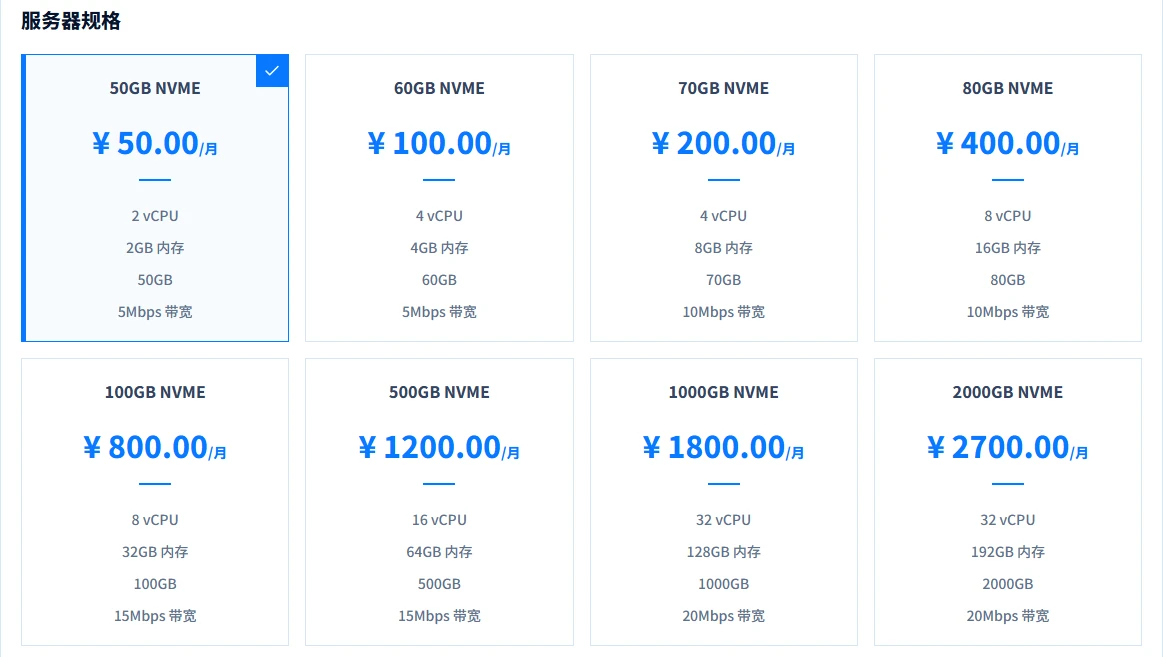Click the ¥ 1200.00 monthly price
The width and height of the screenshot is (1163, 657).
tap(439, 447)
